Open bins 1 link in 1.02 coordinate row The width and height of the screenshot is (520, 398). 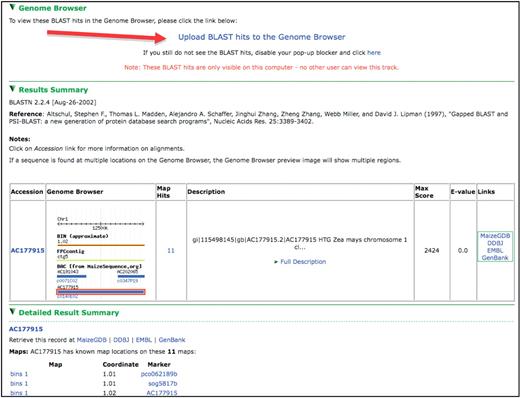pos(19,393)
